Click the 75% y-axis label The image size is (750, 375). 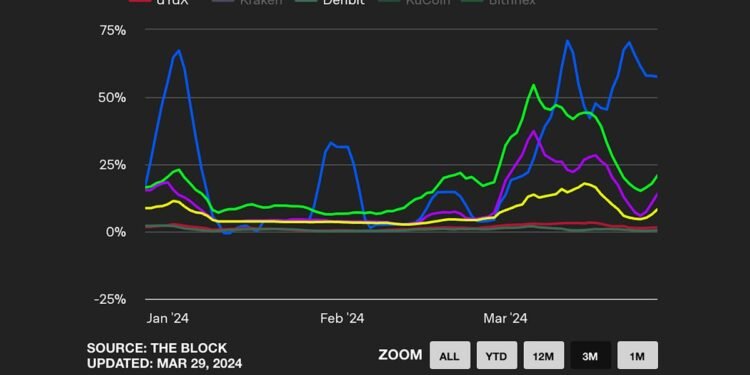tap(112, 30)
